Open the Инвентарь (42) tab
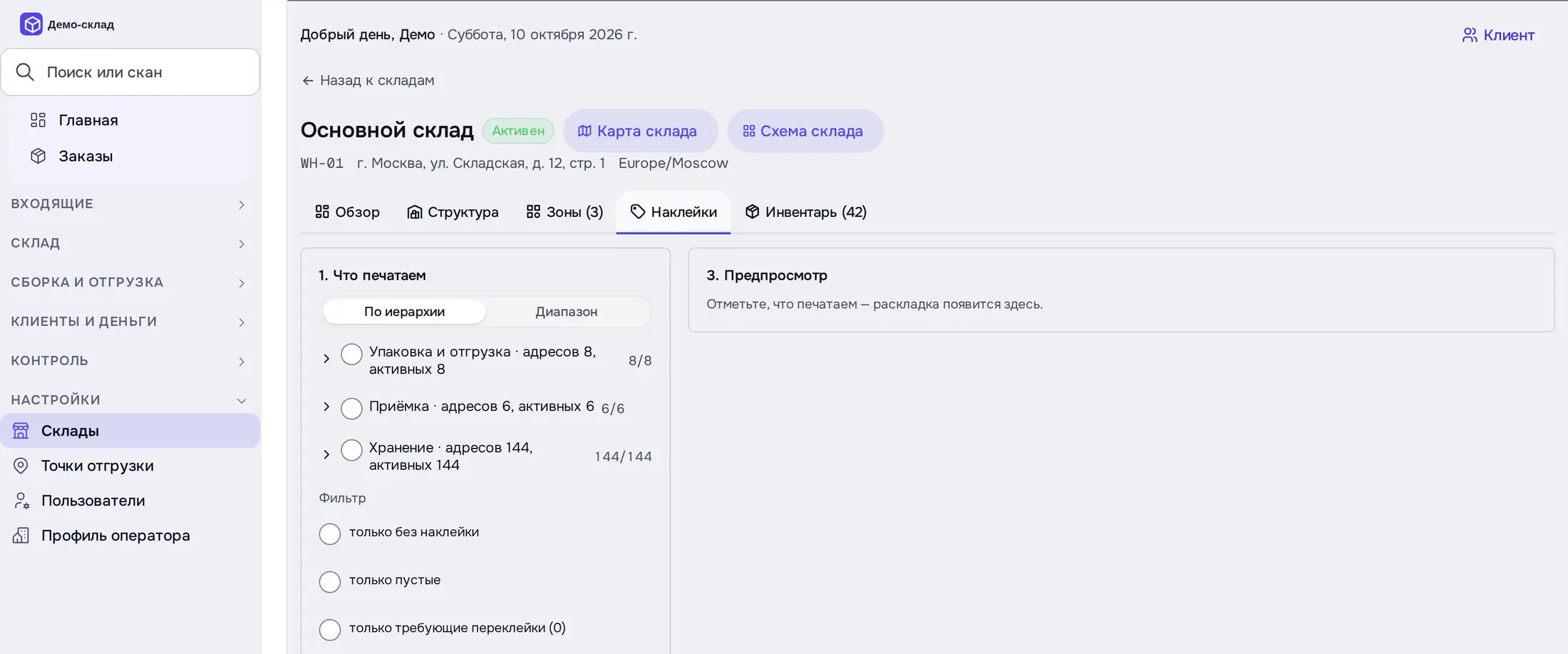This screenshot has height=654, width=1568. 806,212
